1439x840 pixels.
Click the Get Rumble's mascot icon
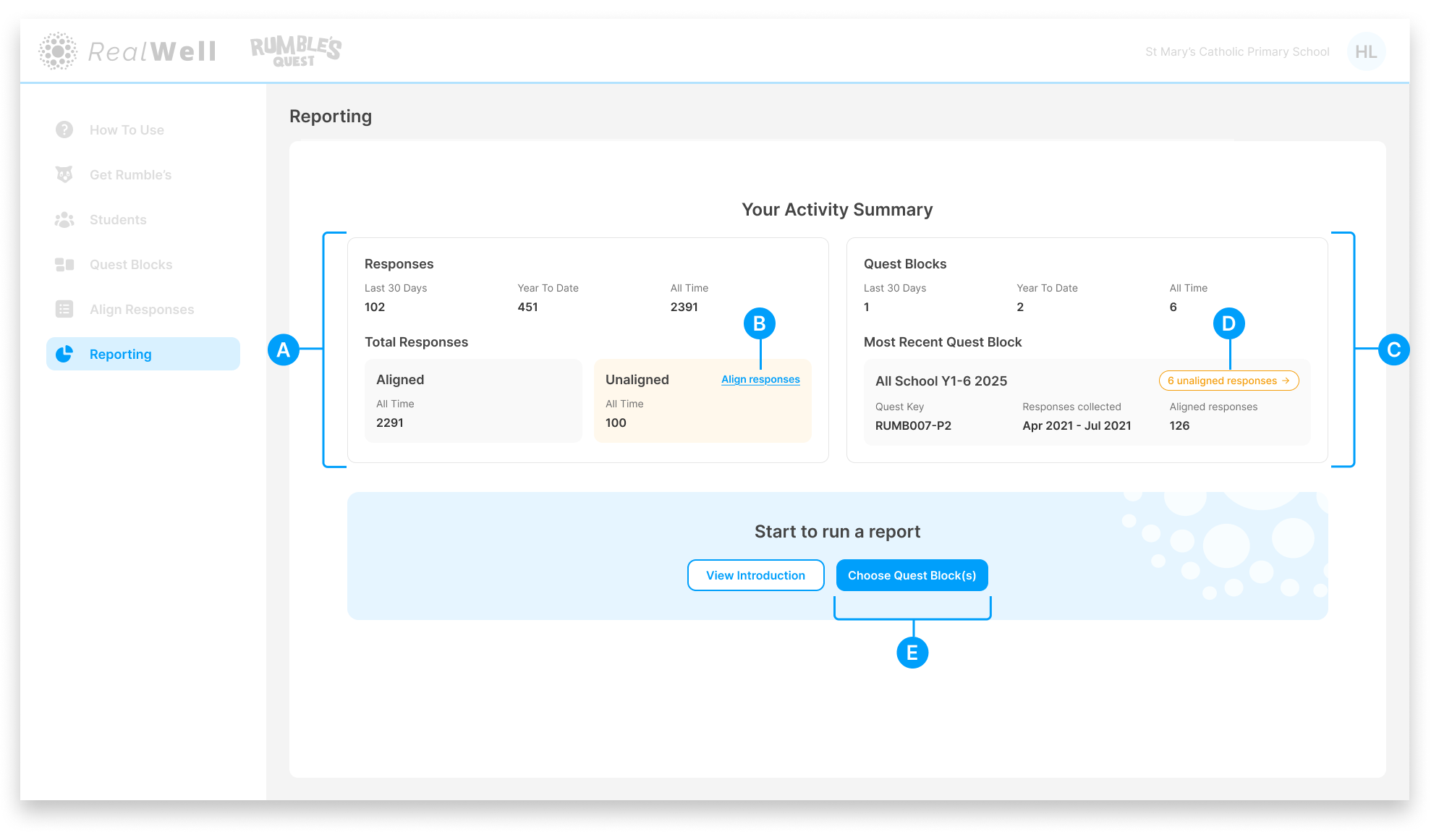point(64,174)
